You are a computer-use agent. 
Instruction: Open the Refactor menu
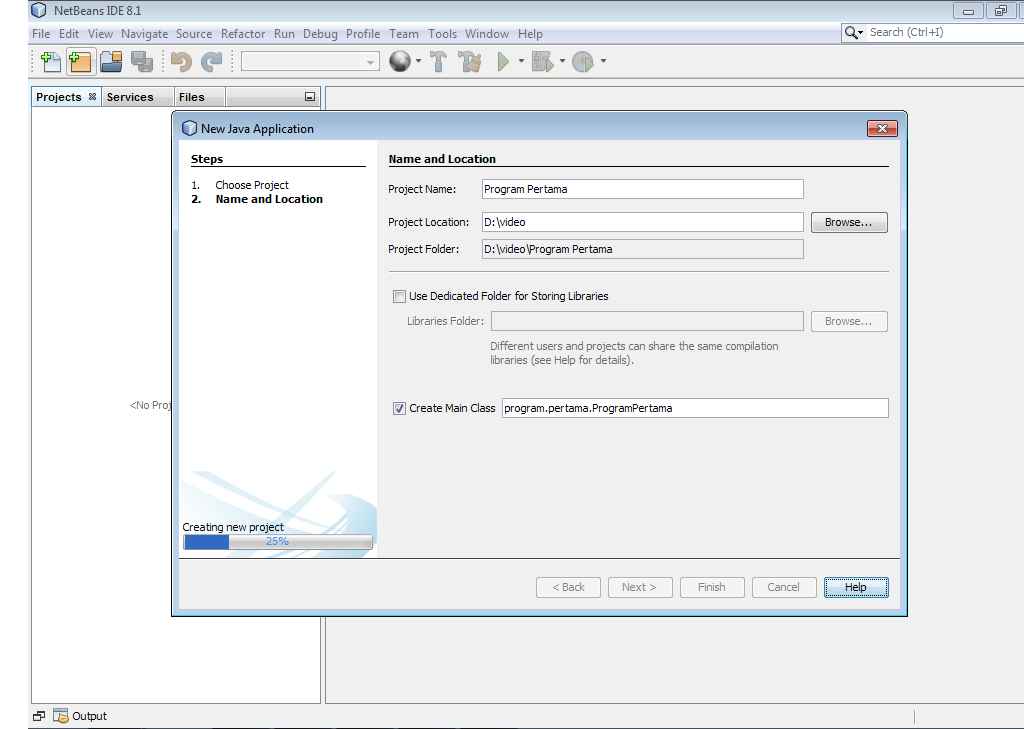243,34
